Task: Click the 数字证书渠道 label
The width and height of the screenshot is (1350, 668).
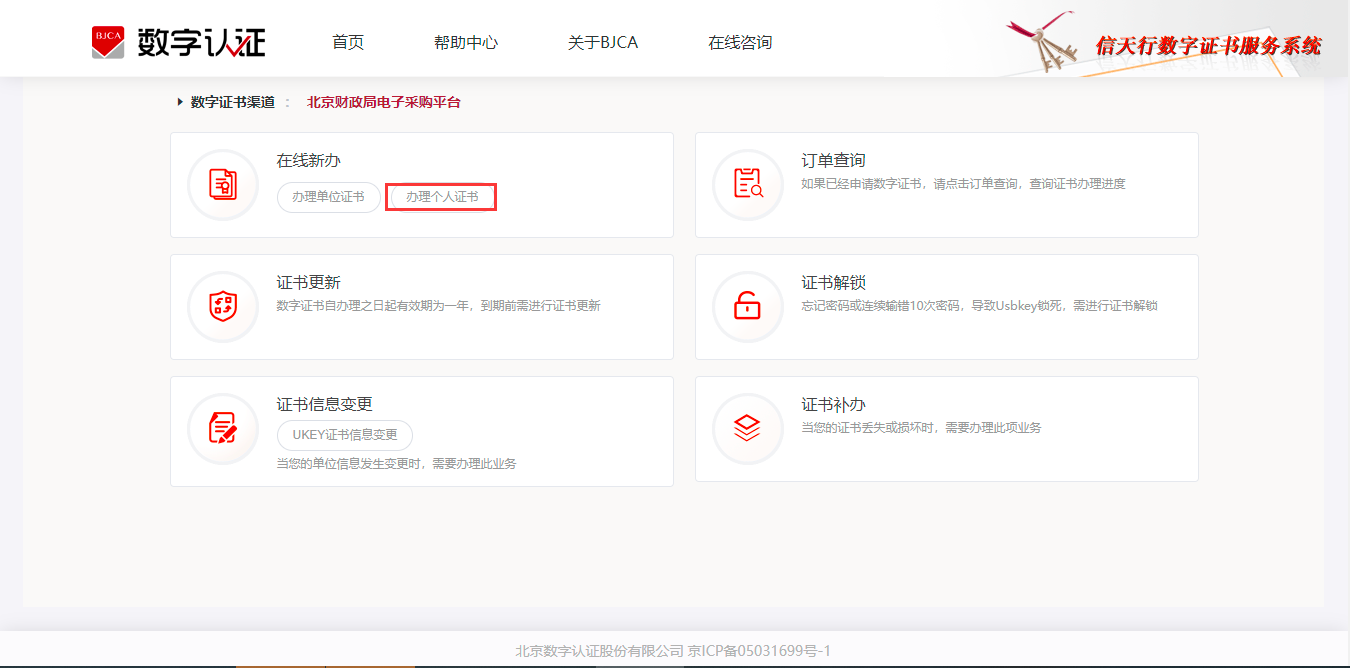Action: click(x=233, y=102)
